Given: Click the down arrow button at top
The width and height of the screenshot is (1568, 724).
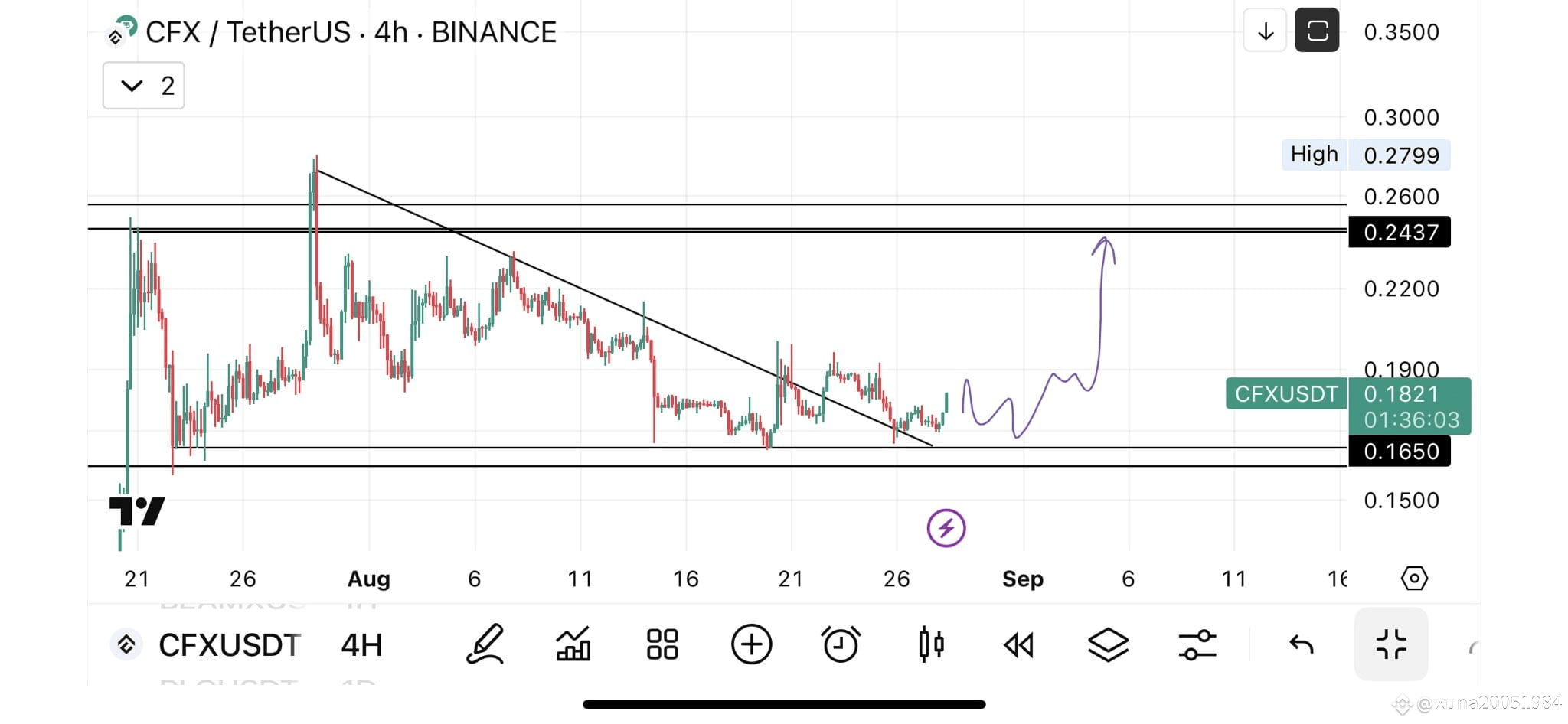Looking at the screenshot, I should [x=1266, y=31].
